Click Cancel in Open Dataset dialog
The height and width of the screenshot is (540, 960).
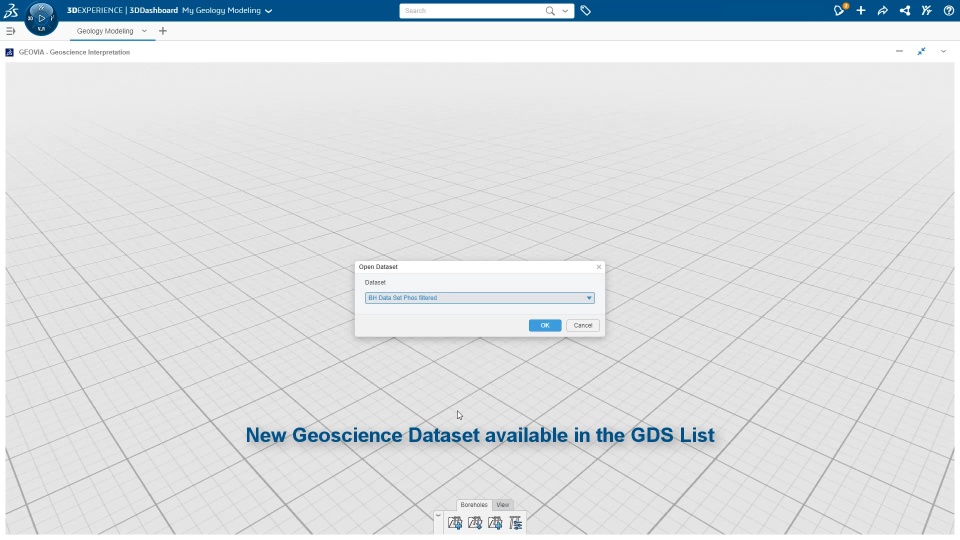click(x=583, y=326)
